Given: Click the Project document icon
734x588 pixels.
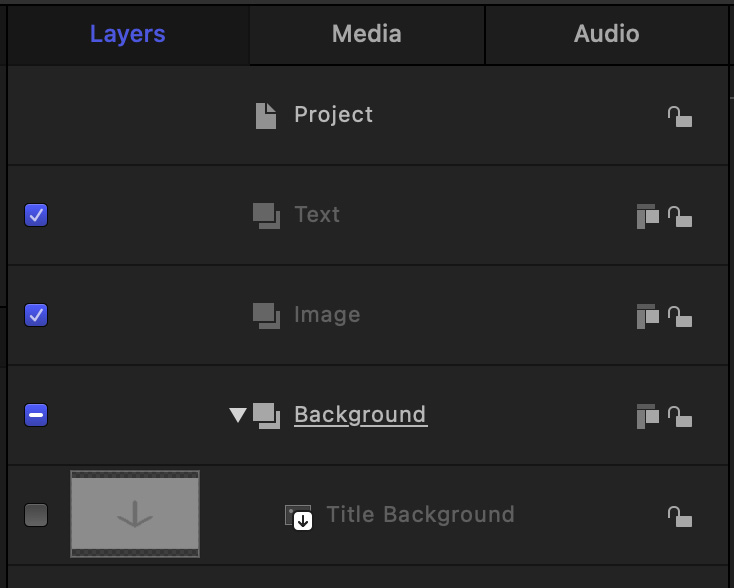Looking at the screenshot, I should pos(265,115).
